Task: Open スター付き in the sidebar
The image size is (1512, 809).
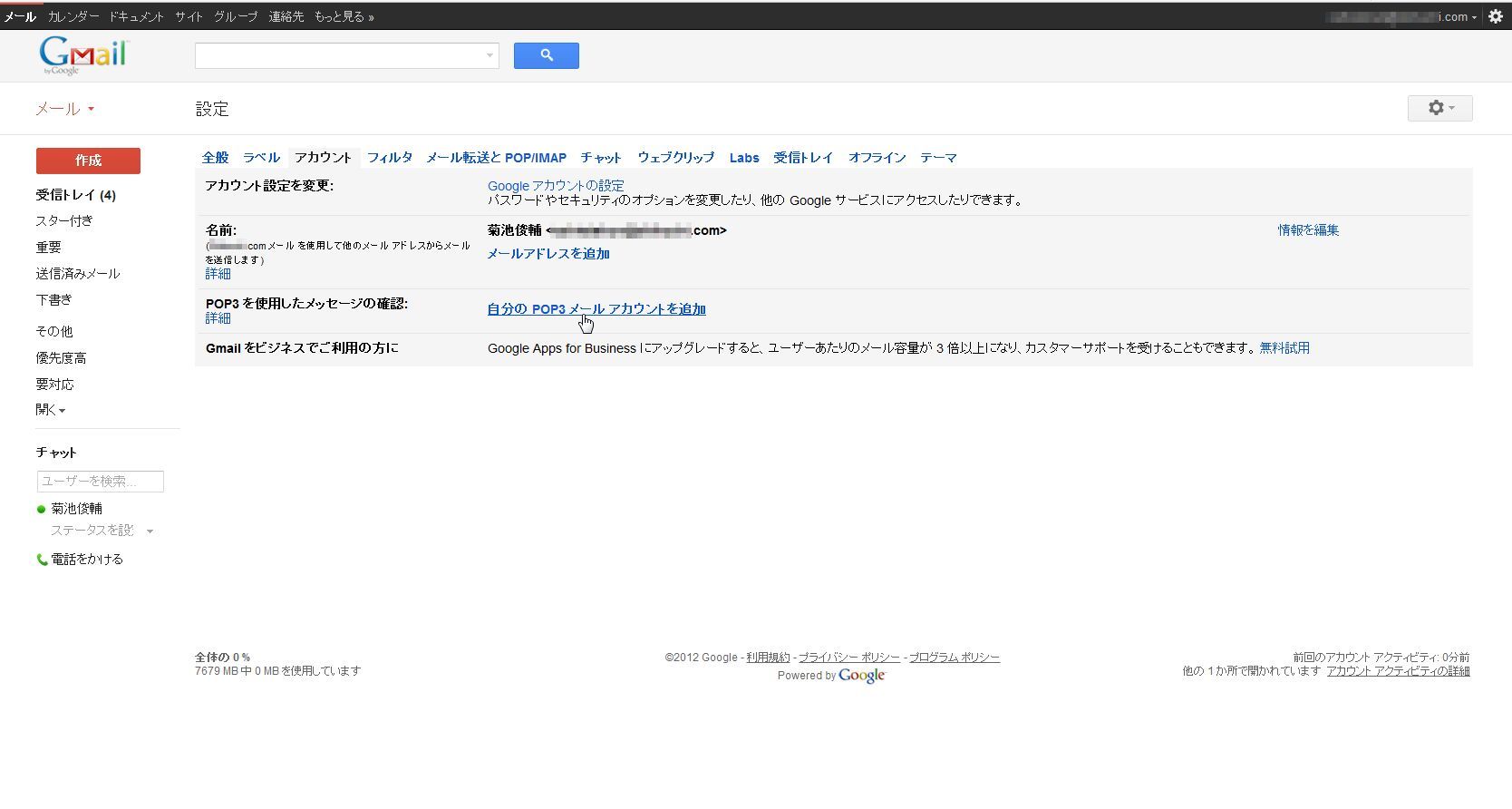Action: pos(64,220)
